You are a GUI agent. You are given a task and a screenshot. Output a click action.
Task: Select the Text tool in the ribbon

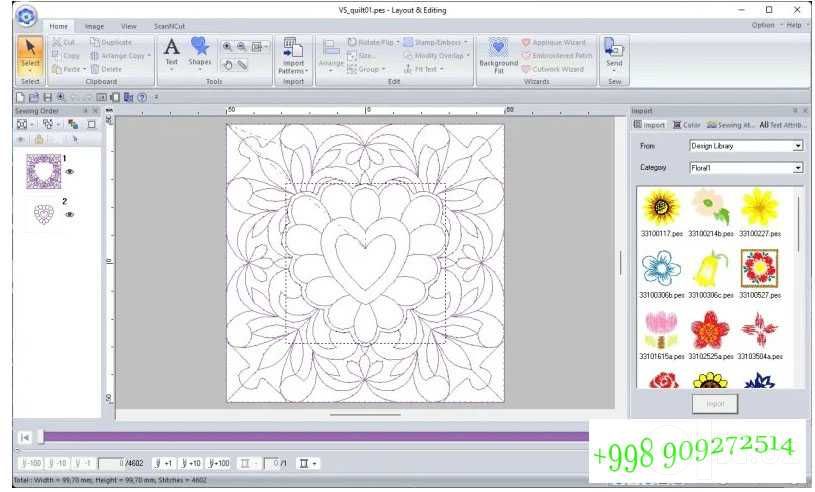[172, 52]
